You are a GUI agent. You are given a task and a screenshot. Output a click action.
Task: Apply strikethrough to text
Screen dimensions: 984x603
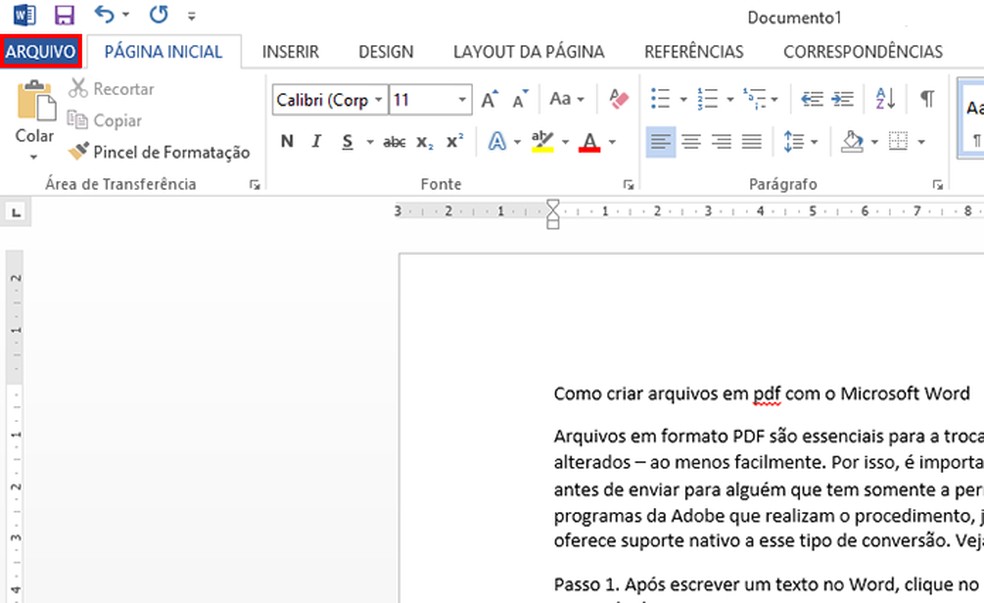pyautogui.click(x=394, y=141)
